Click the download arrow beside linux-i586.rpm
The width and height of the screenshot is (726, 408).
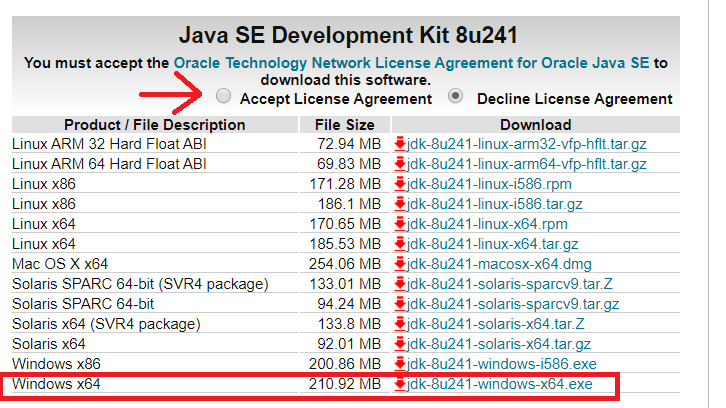tap(400, 184)
